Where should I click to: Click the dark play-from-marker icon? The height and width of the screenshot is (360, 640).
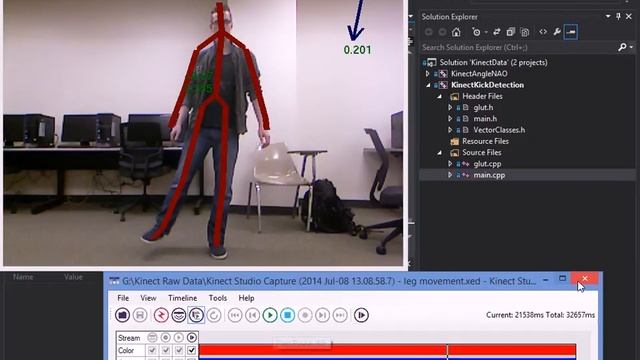point(361,315)
